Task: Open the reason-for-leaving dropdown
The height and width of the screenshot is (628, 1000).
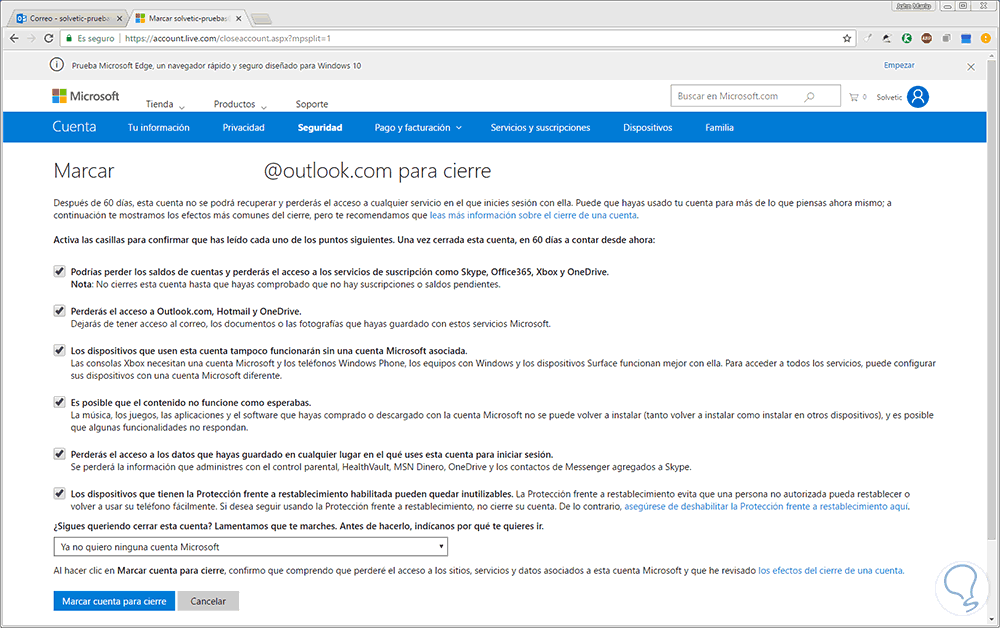Action: point(251,546)
